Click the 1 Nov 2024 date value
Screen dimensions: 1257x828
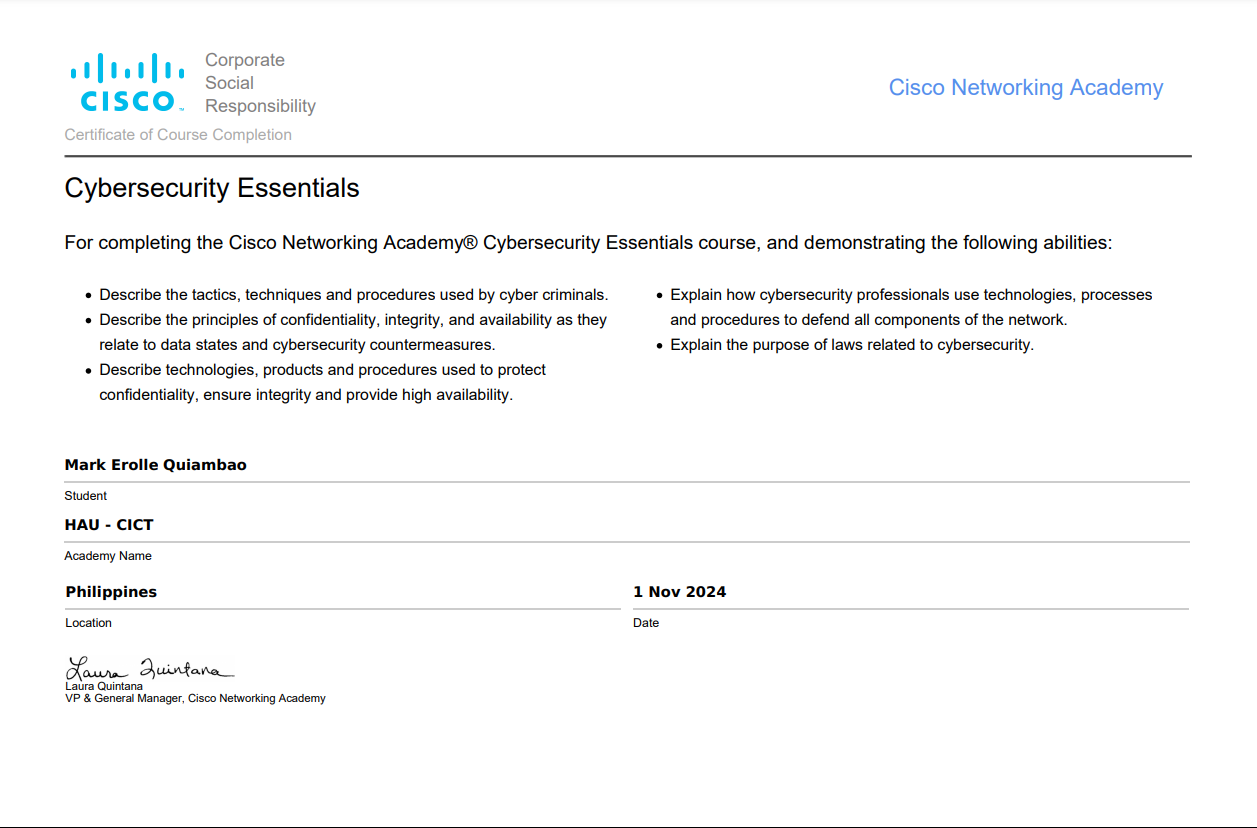click(x=679, y=592)
